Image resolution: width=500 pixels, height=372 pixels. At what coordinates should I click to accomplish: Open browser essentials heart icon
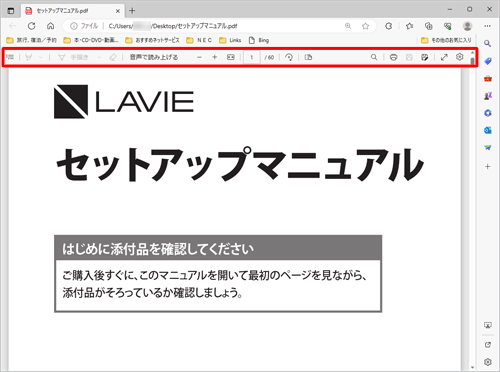448,26
